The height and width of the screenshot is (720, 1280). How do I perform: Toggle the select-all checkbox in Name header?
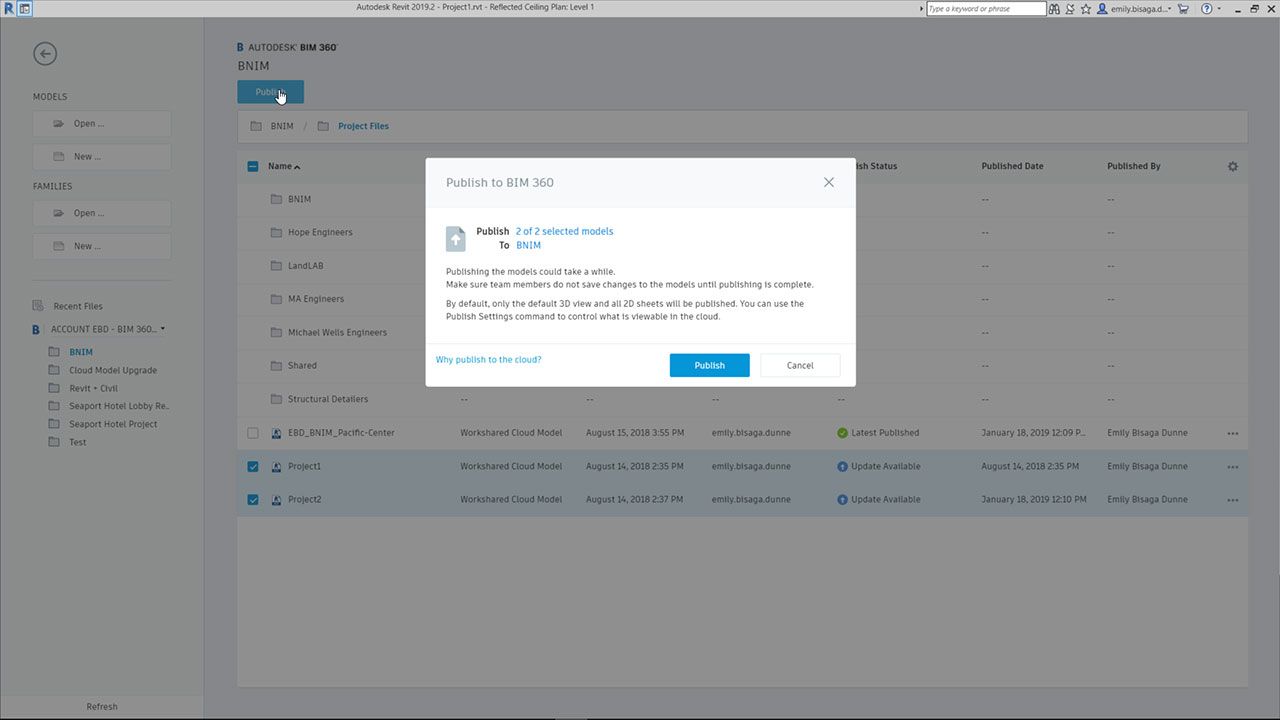click(253, 166)
